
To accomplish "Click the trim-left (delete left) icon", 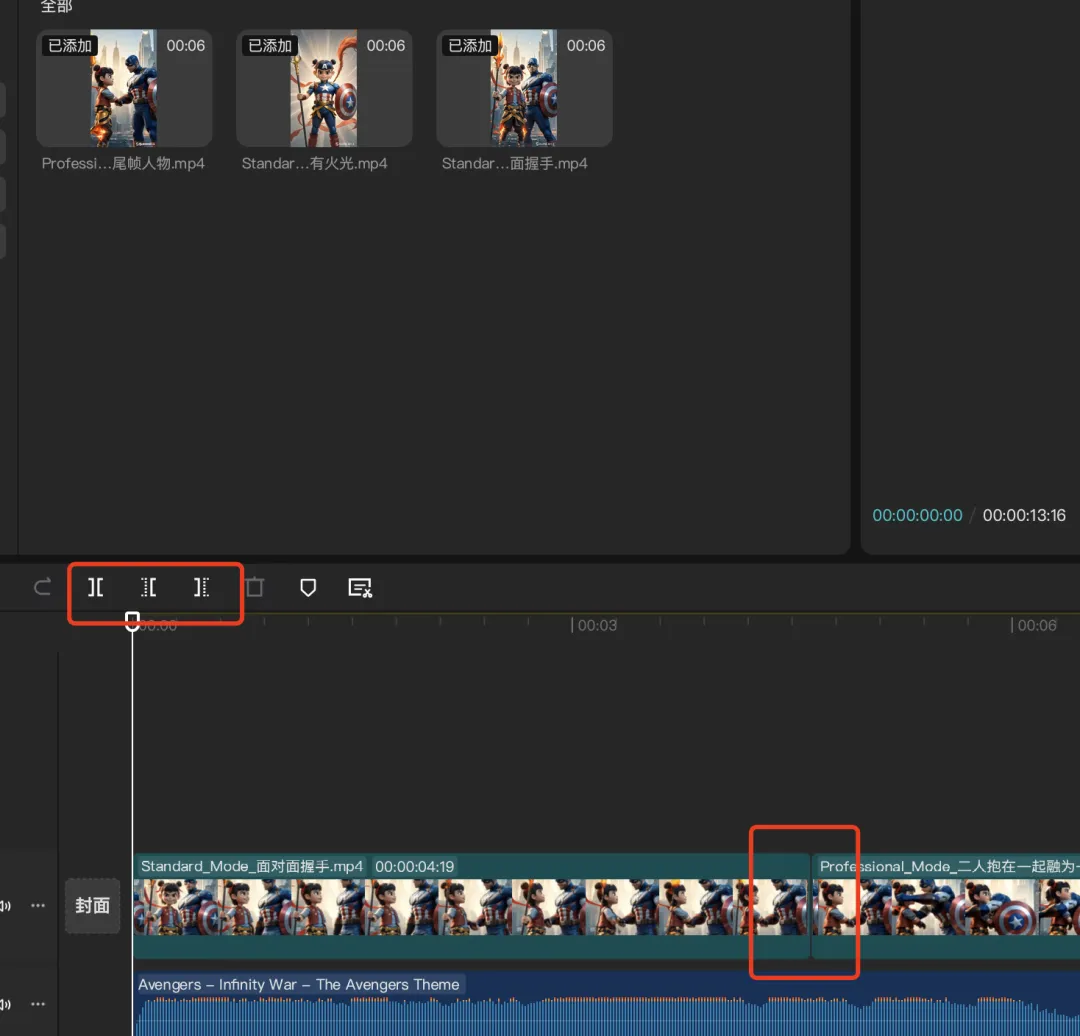I will coord(148,587).
